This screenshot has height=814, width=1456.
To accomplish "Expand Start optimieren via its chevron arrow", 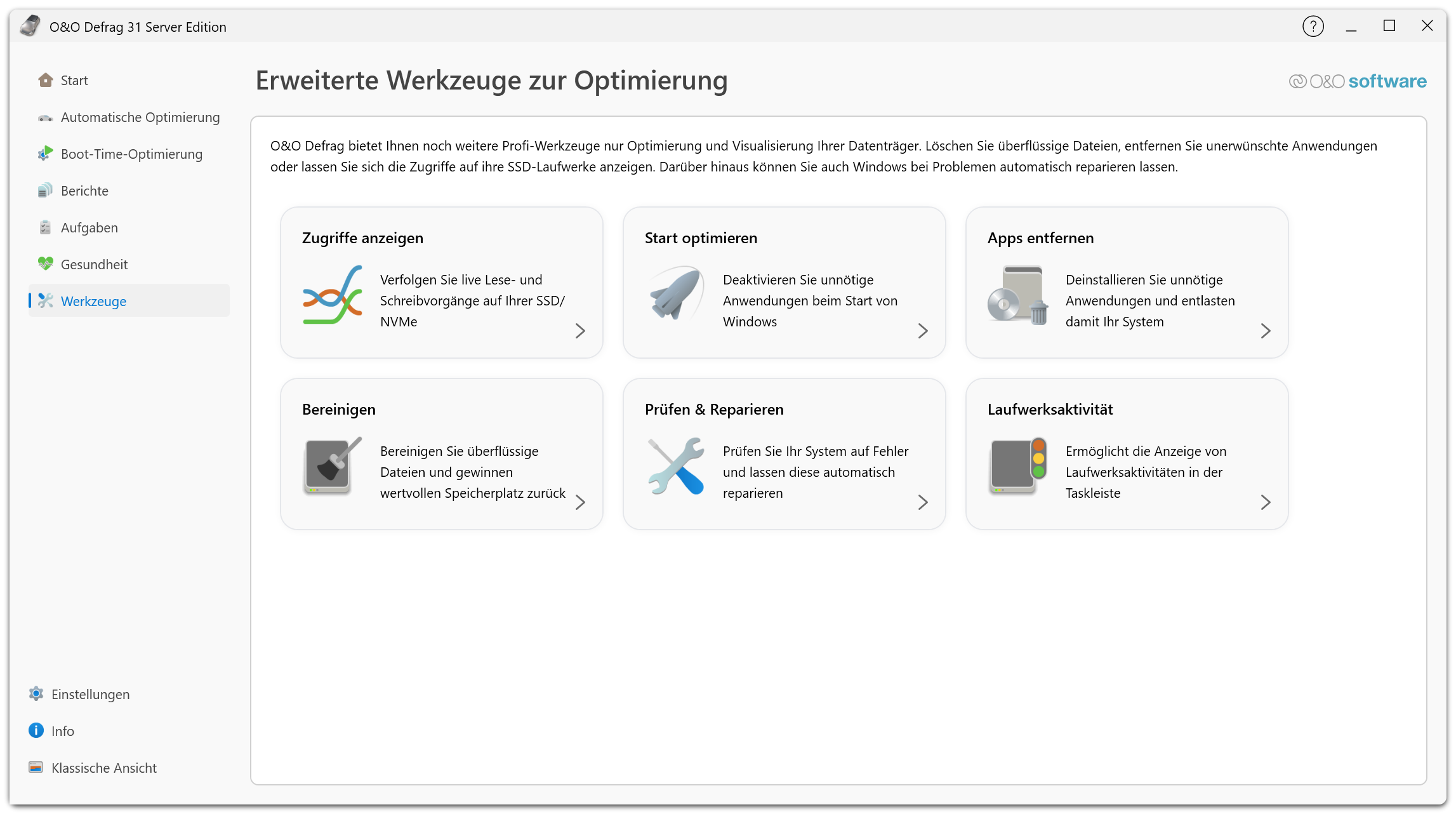I will click(923, 331).
